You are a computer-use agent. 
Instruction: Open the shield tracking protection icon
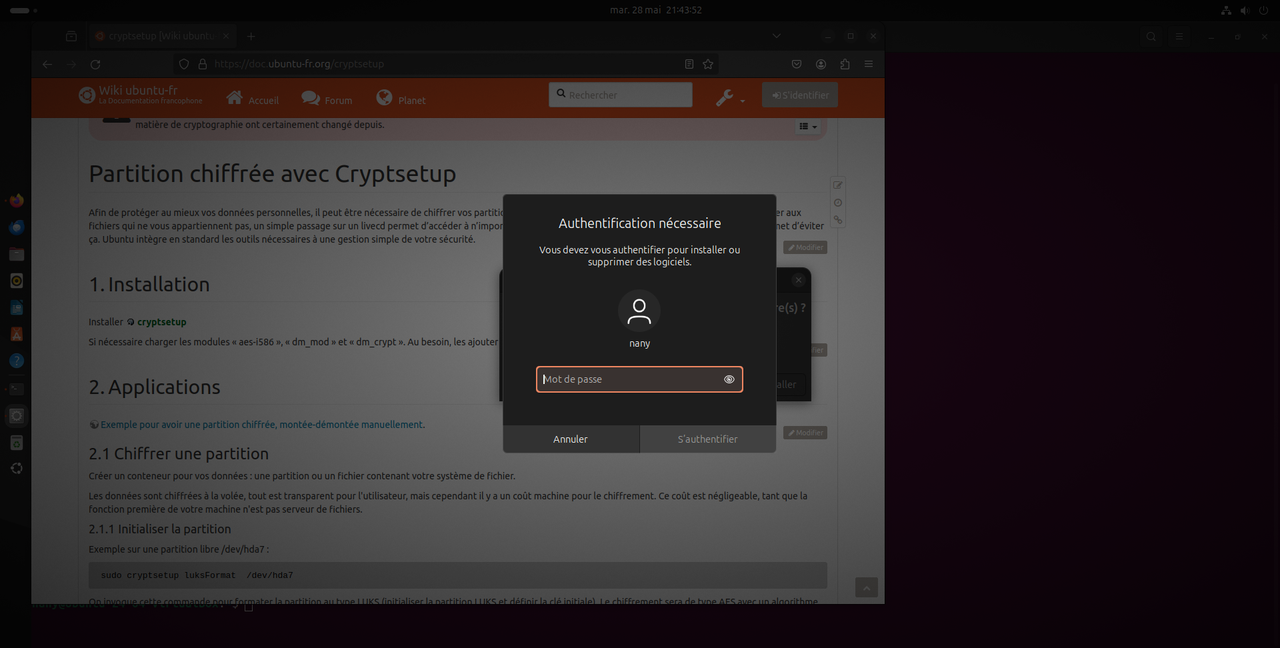point(183,64)
